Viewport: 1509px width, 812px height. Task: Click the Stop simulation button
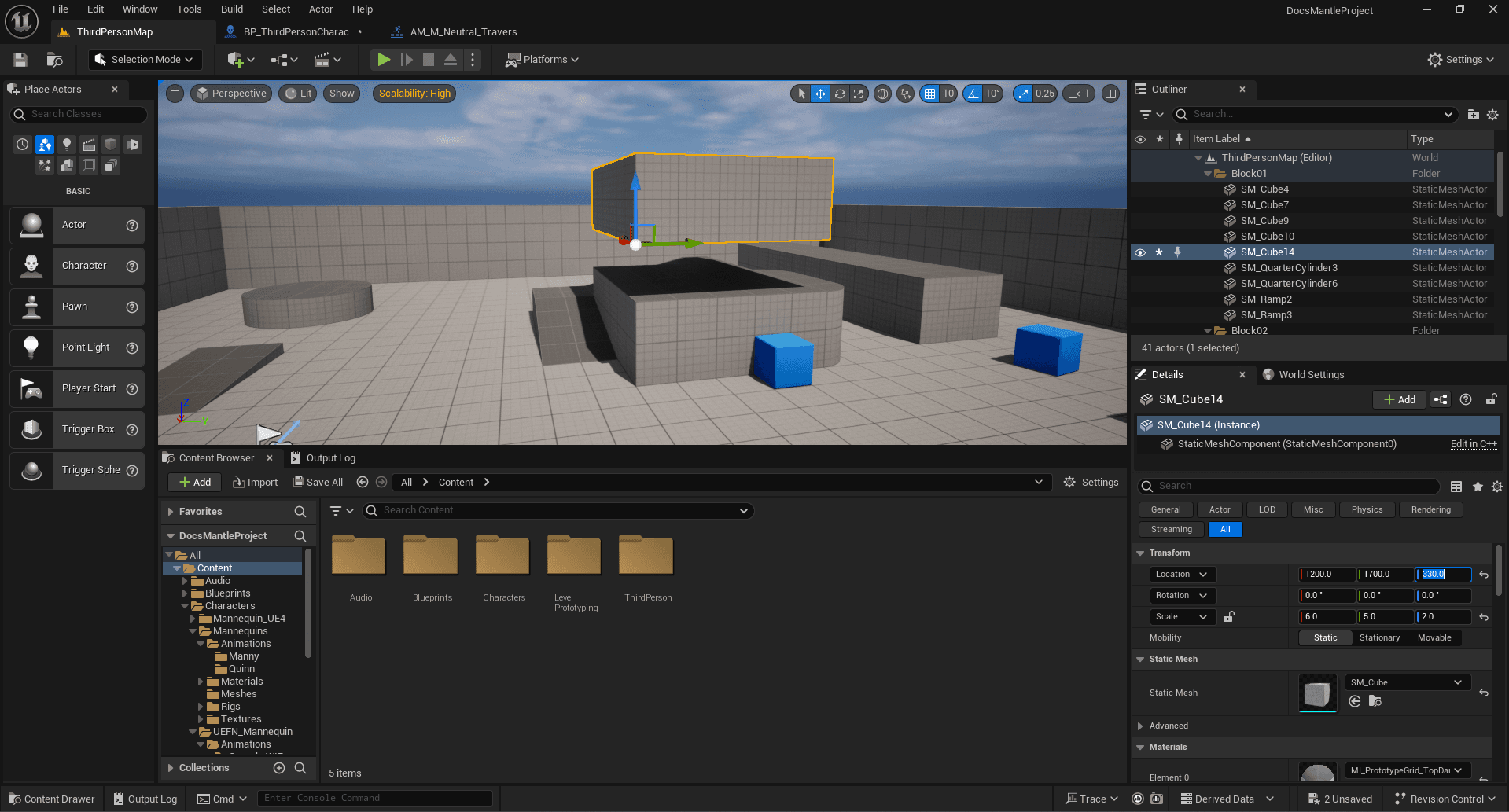pyautogui.click(x=429, y=60)
